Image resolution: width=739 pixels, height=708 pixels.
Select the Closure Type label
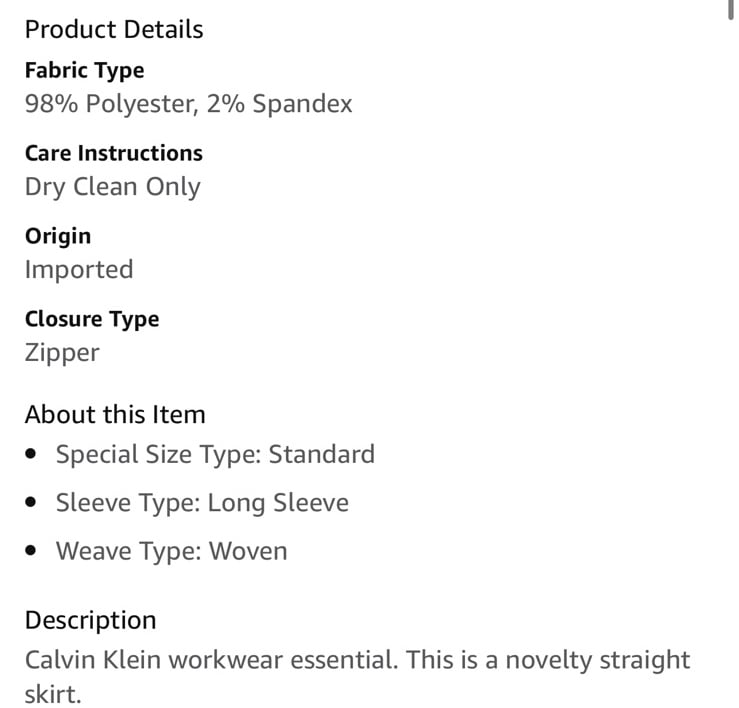pos(92,319)
